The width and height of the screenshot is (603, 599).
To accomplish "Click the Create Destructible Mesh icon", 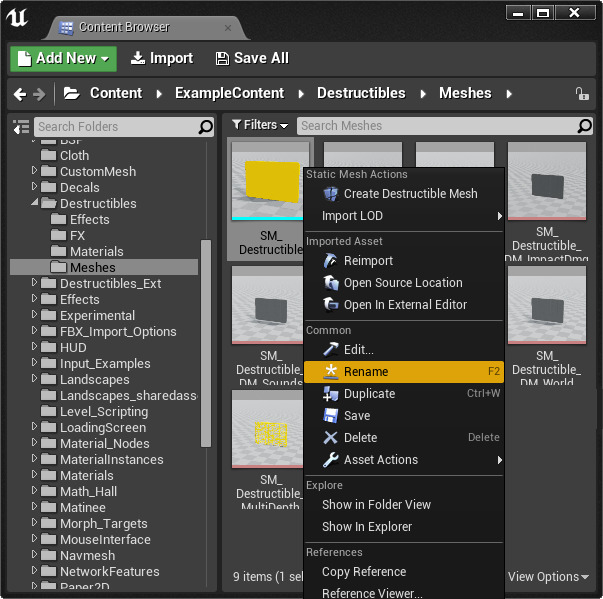I will (333, 194).
